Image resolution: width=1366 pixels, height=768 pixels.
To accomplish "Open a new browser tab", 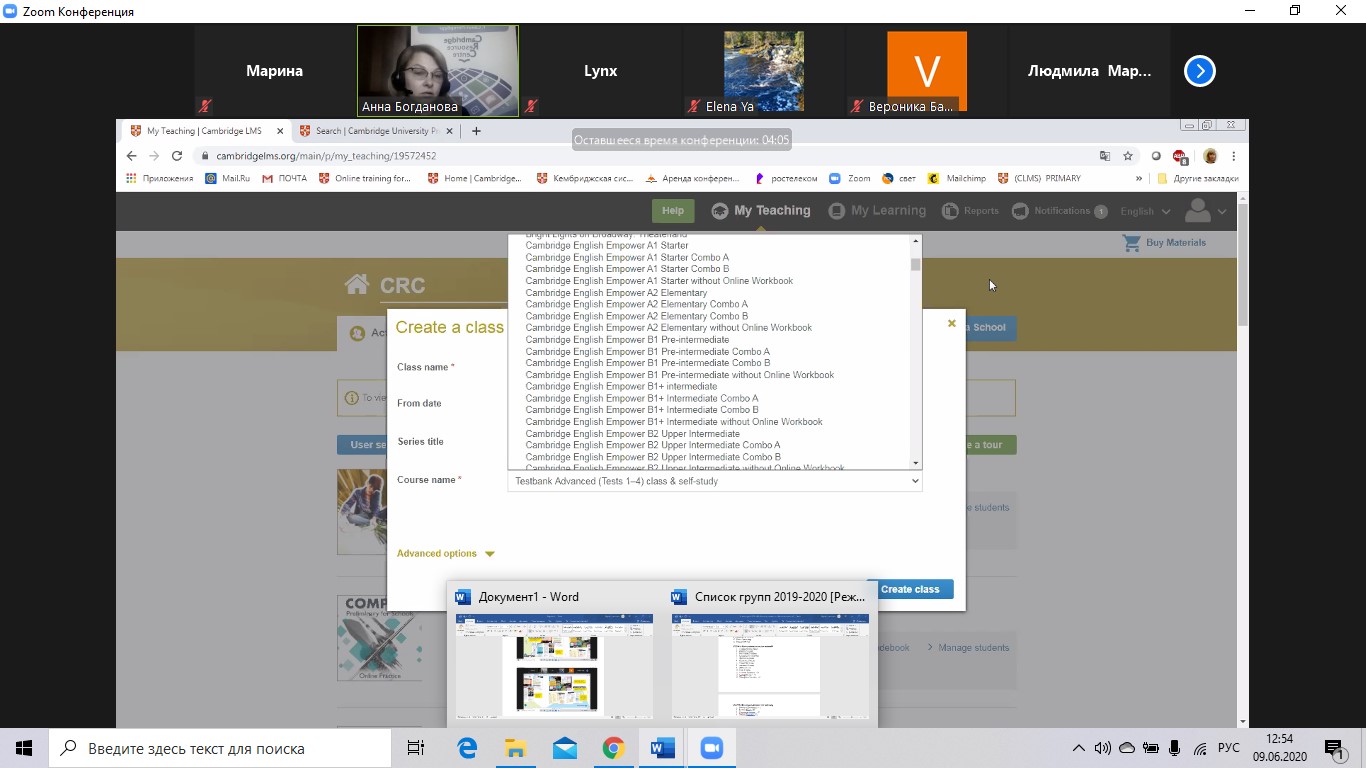I will point(476,131).
